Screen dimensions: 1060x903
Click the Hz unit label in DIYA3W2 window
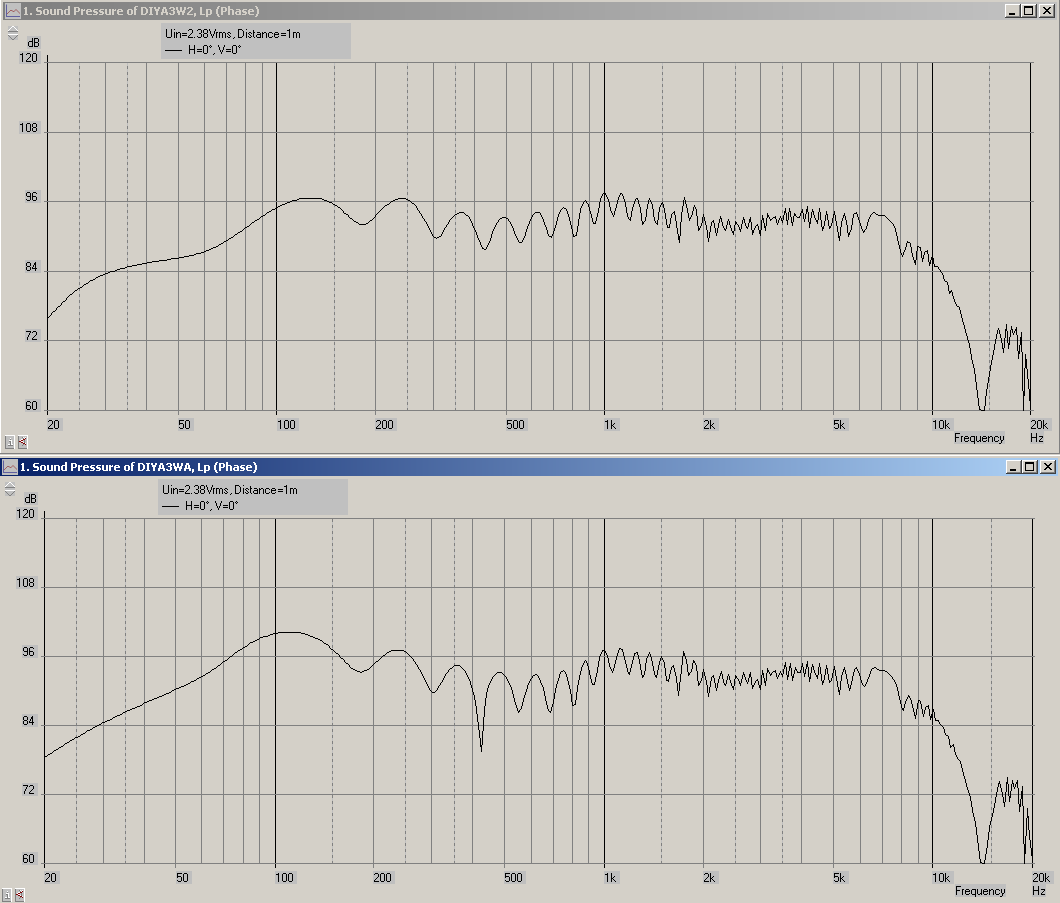[1037, 438]
